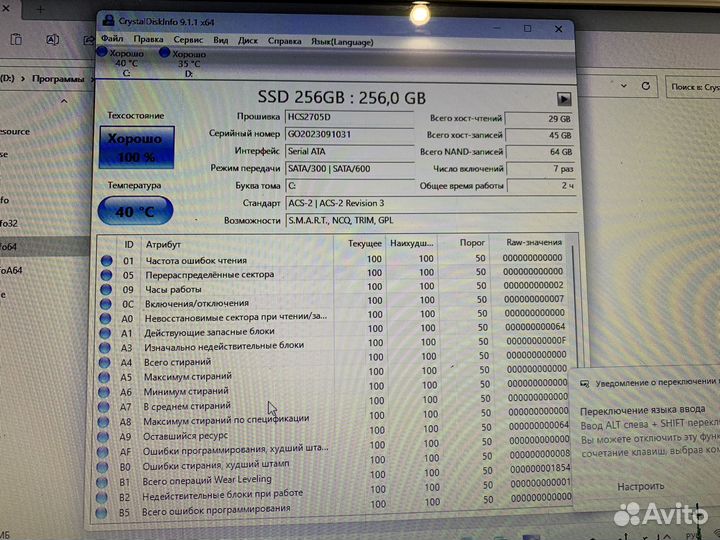Click the Число включений value 7 раз
This screenshot has height=540, width=720.
coord(540,169)
